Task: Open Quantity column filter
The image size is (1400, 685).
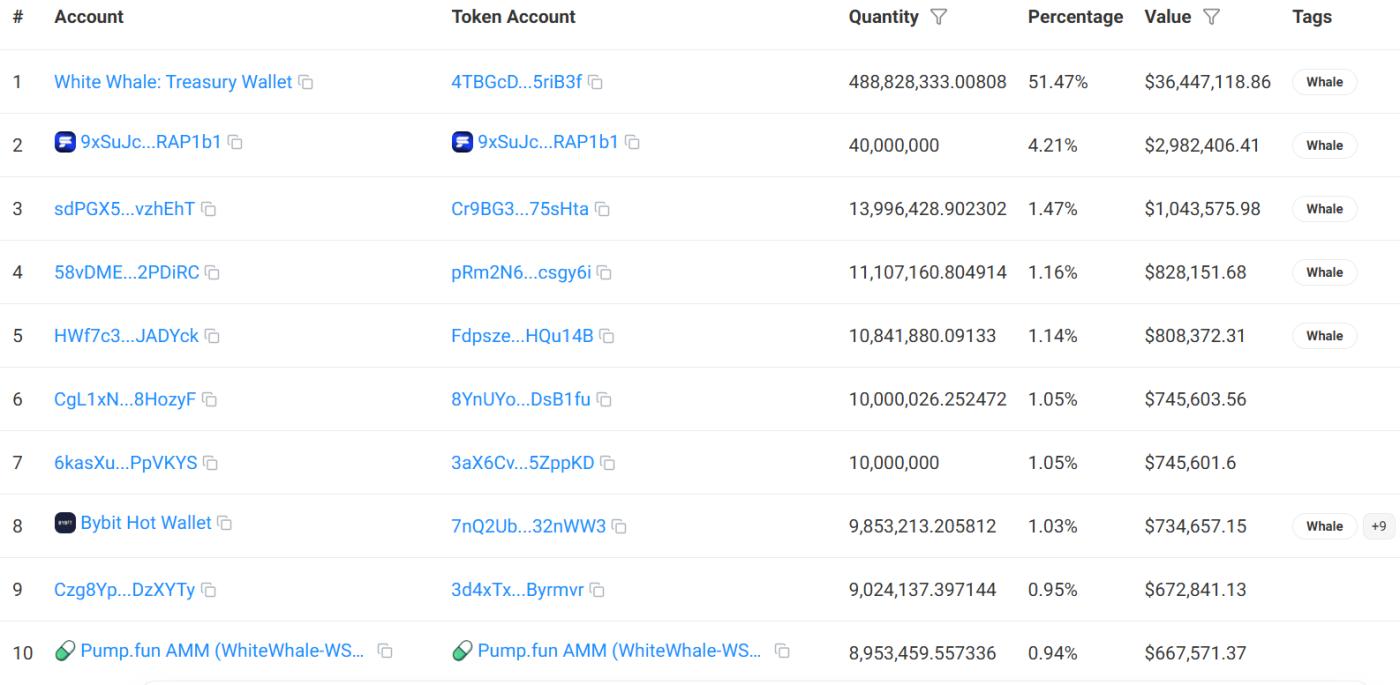Action: tap(938, 17)
